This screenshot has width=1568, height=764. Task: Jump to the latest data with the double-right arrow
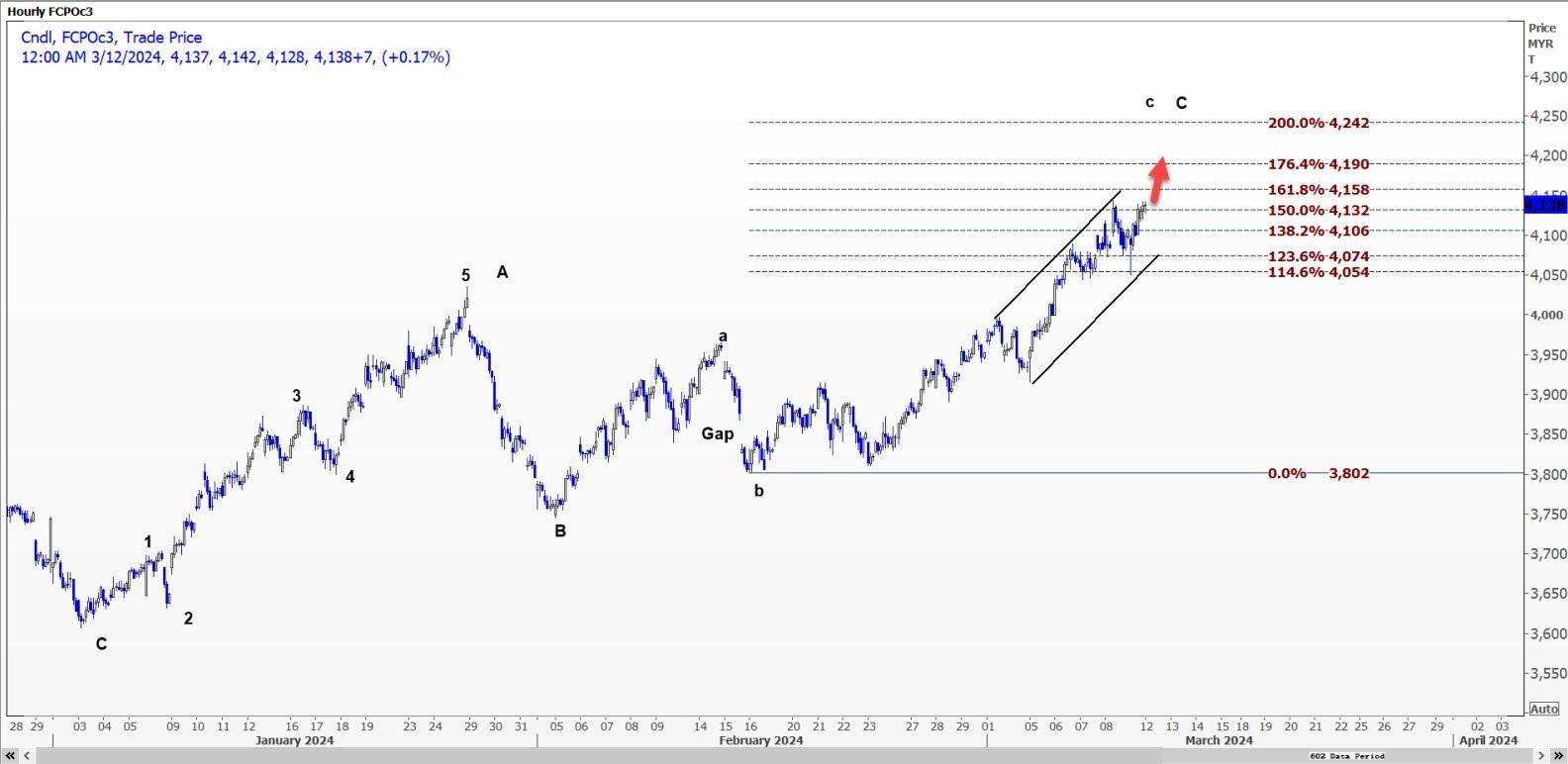point(1557,756)
